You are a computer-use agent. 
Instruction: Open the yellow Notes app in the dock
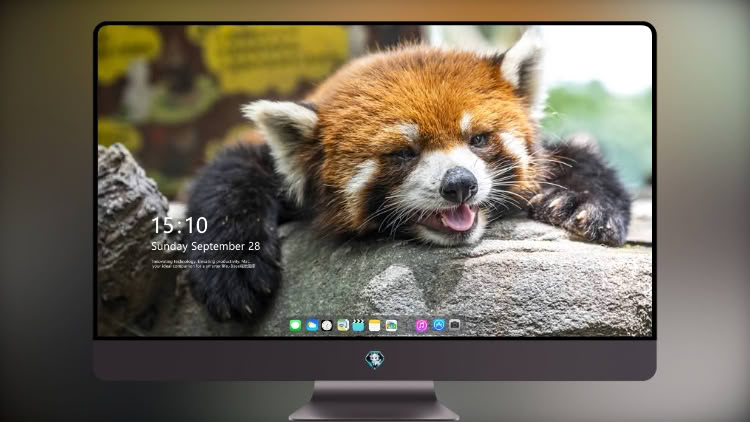click(x=375, y=325)
